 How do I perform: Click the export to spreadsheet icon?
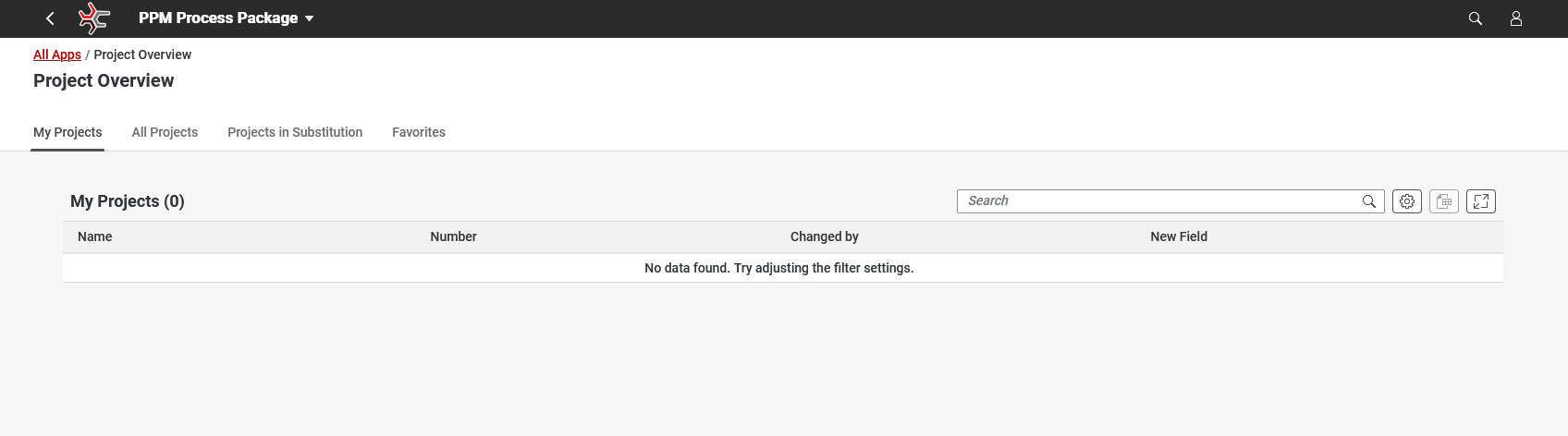point(1444,201)
